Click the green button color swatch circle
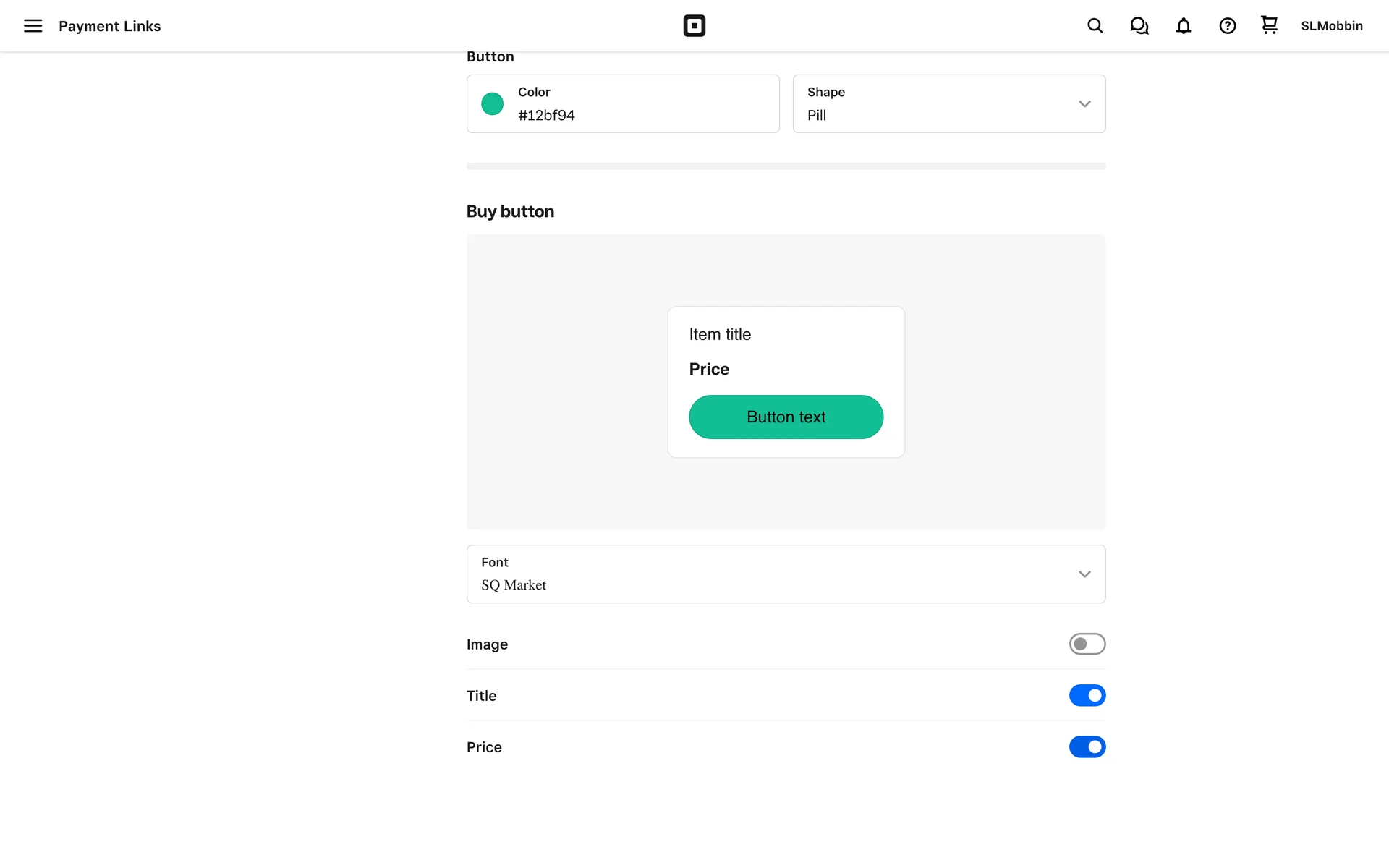 pos(492,103)
